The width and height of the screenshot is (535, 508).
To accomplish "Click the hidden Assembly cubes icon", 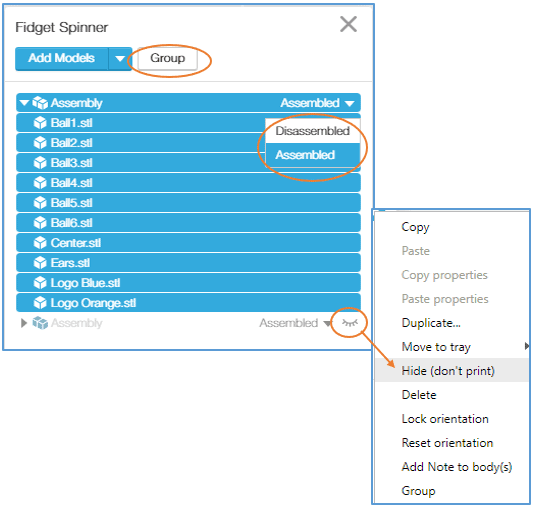I will click(40, 323).
